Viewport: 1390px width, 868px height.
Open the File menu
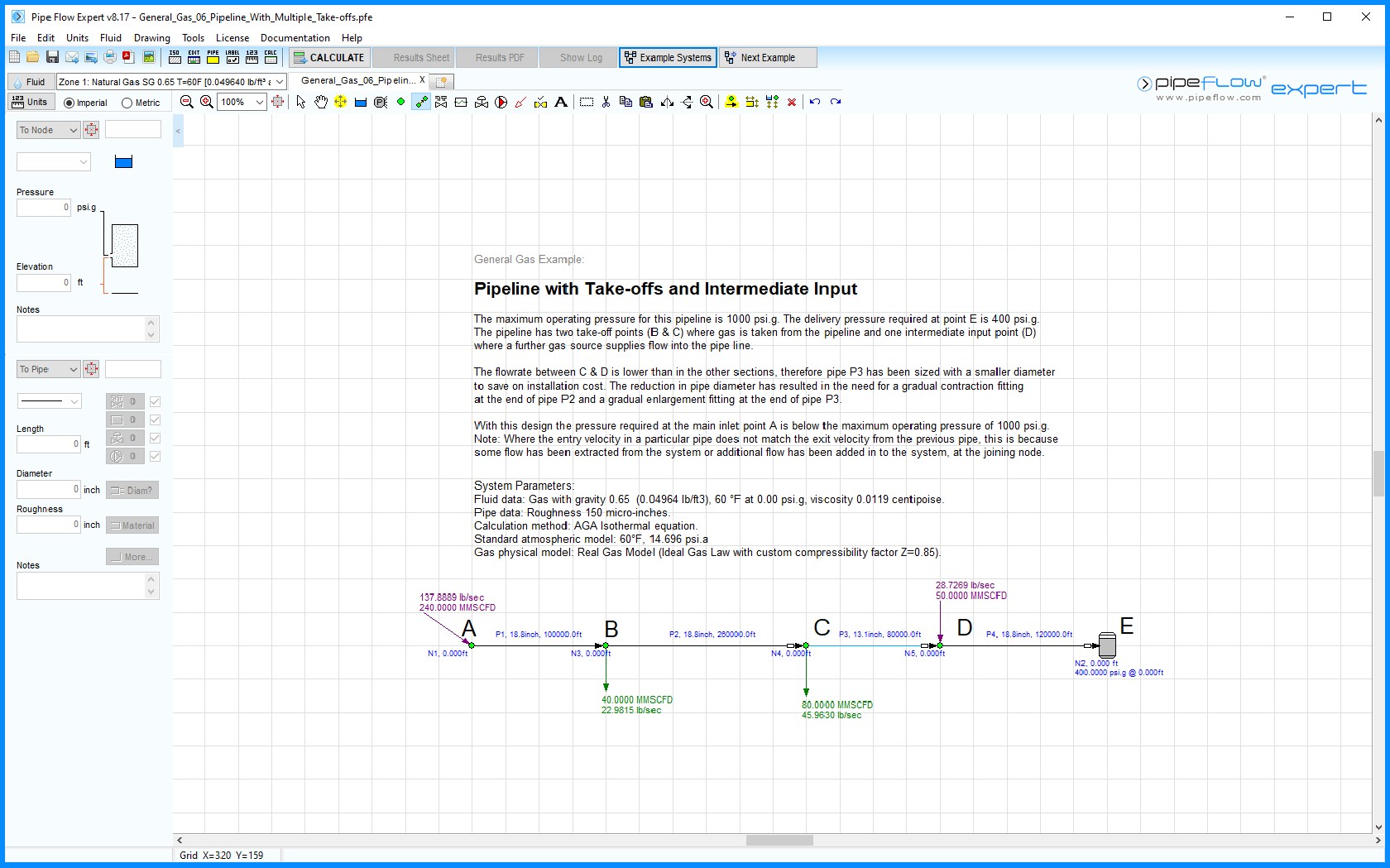click(18, 38)
